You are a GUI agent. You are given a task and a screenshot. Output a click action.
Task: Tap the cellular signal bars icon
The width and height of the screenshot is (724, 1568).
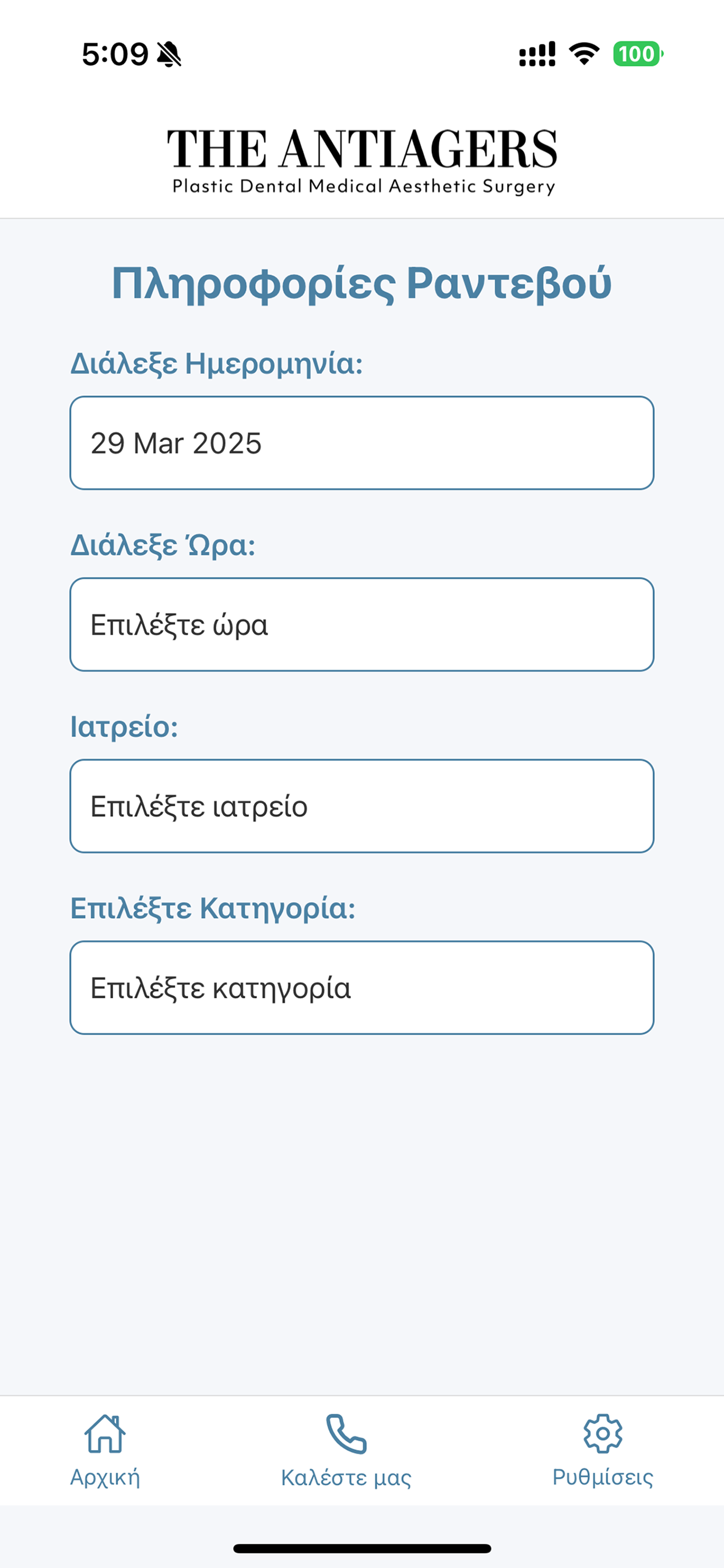click(x=537, y=54)
